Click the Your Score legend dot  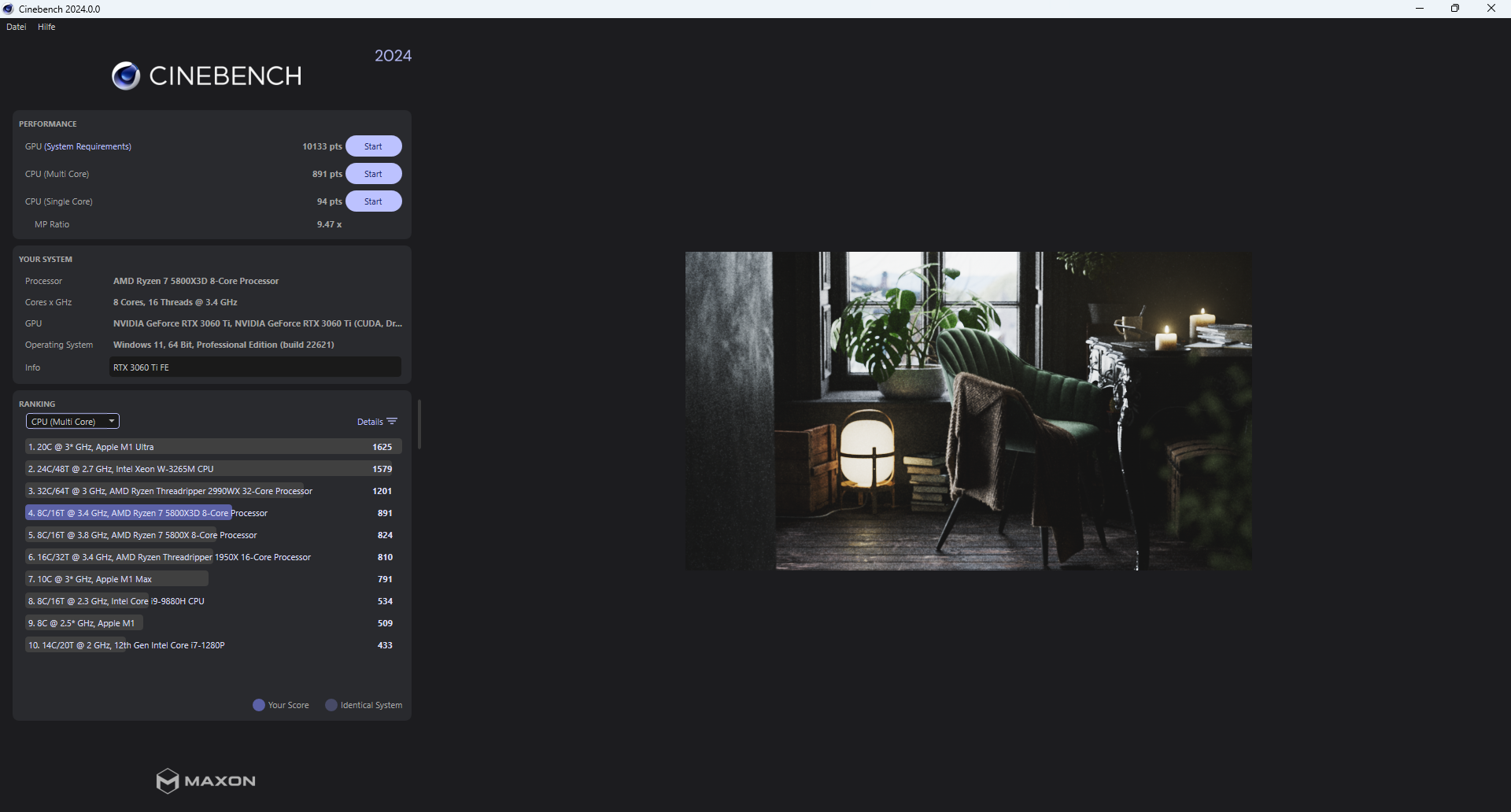(x=259, y=705)
